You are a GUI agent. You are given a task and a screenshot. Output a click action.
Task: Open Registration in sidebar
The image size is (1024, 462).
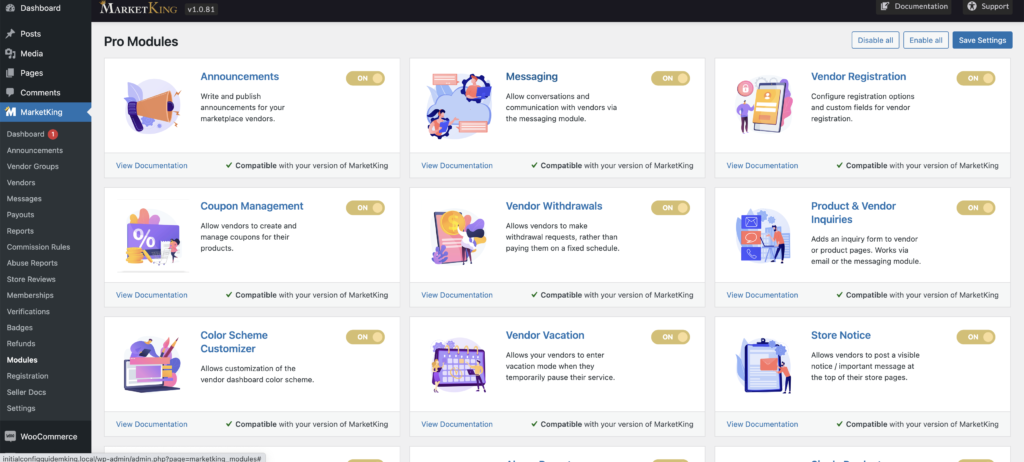(27, 376)
